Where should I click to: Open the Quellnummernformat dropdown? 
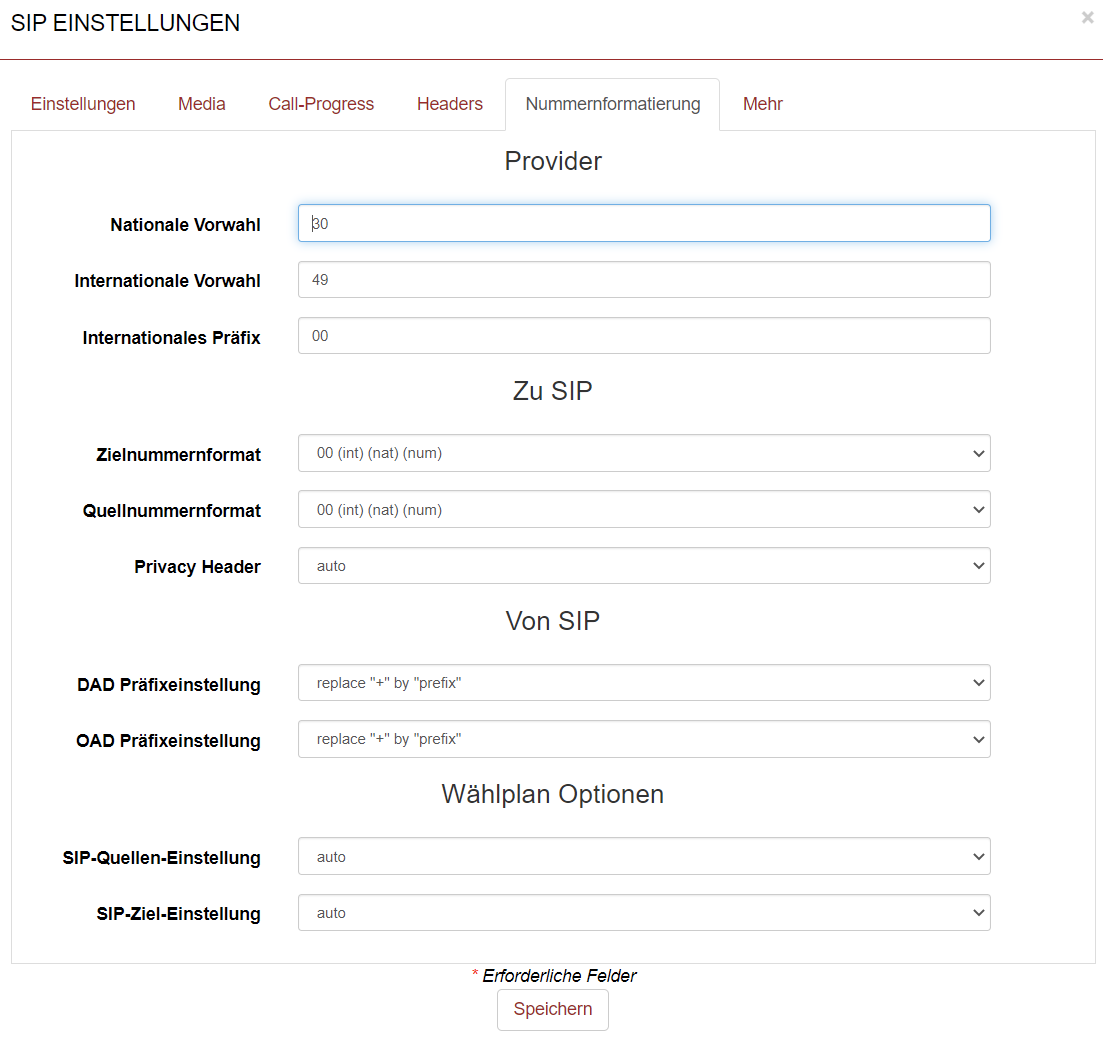(x=644, y=510)
